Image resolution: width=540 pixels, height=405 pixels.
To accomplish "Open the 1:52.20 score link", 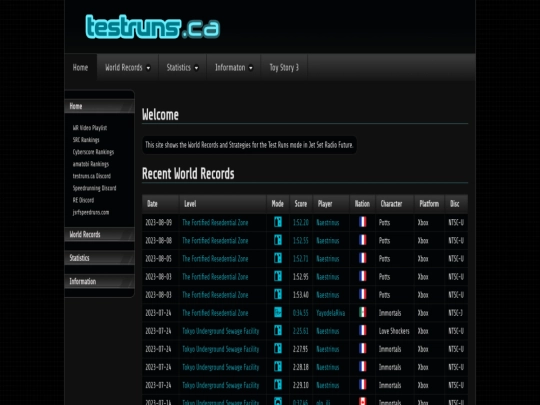I will click(x=301, y=222).
